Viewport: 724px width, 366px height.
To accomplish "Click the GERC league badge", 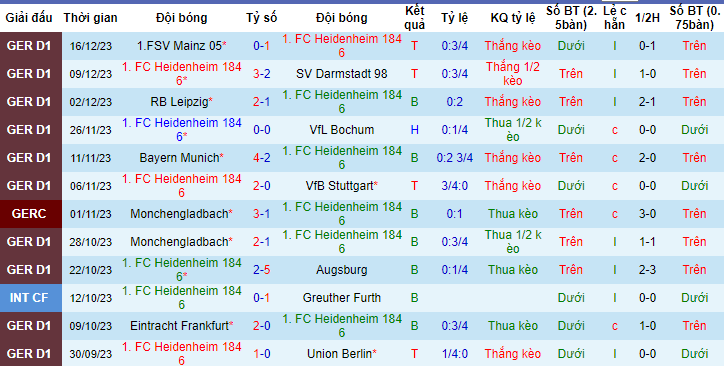I will (x=31, y=214).
